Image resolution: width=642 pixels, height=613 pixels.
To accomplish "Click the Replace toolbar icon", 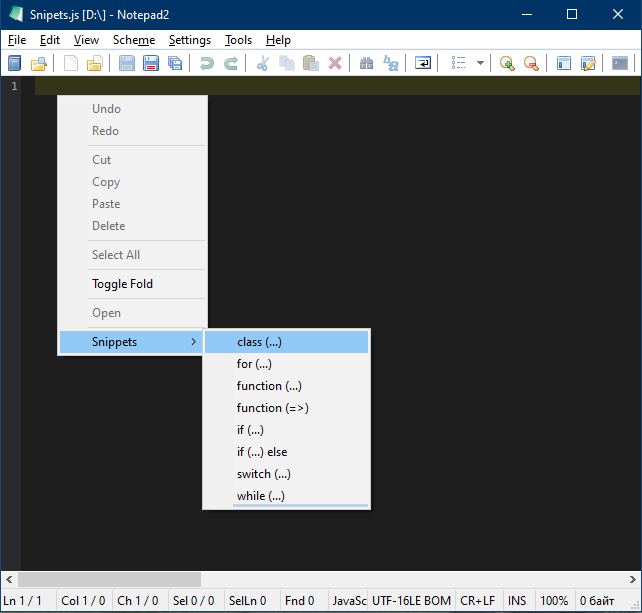I will pyautogui.click(x=391, y=63).
